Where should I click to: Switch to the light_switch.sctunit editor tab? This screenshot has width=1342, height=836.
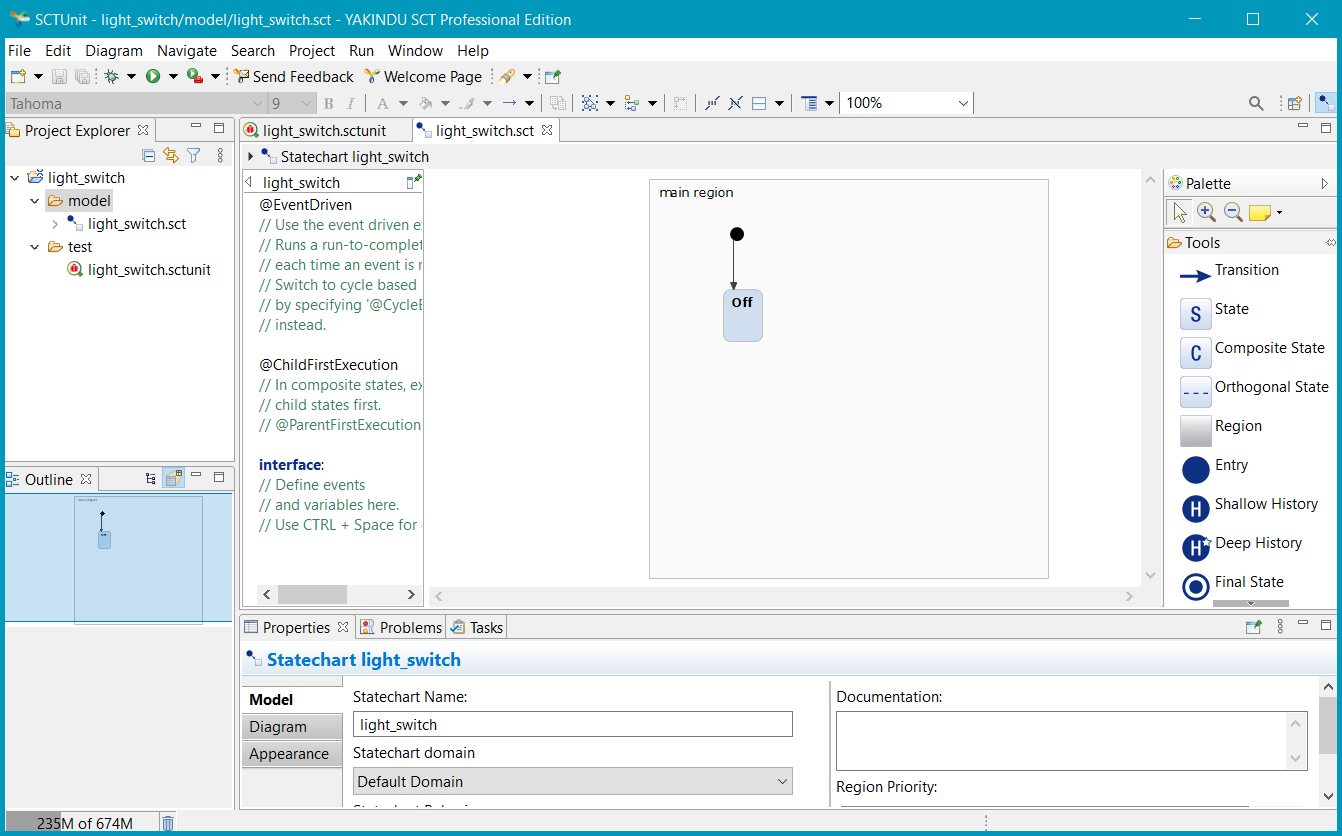[323, 131]
